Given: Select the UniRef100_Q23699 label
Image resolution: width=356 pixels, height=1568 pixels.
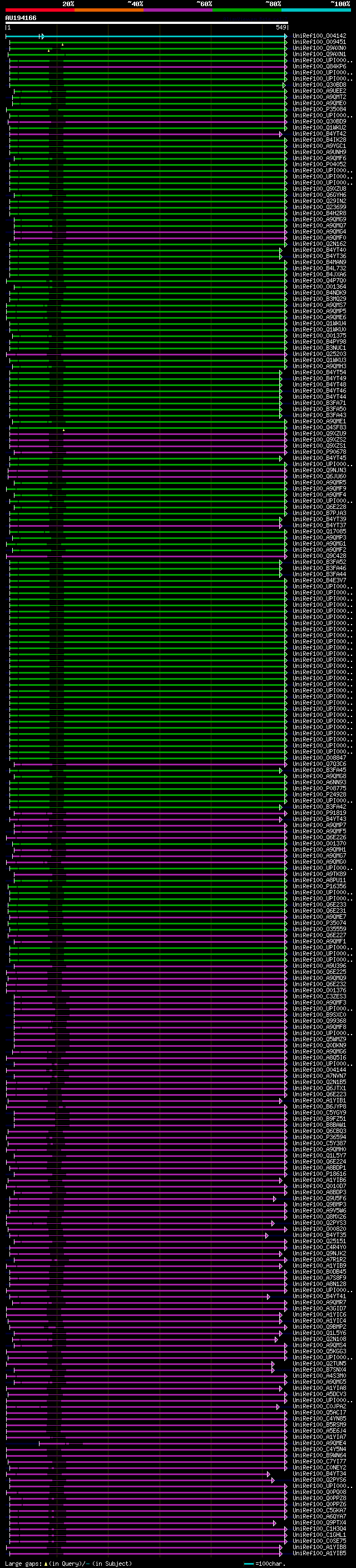Looking at the screenshot, I should click(x=319, y=207).
